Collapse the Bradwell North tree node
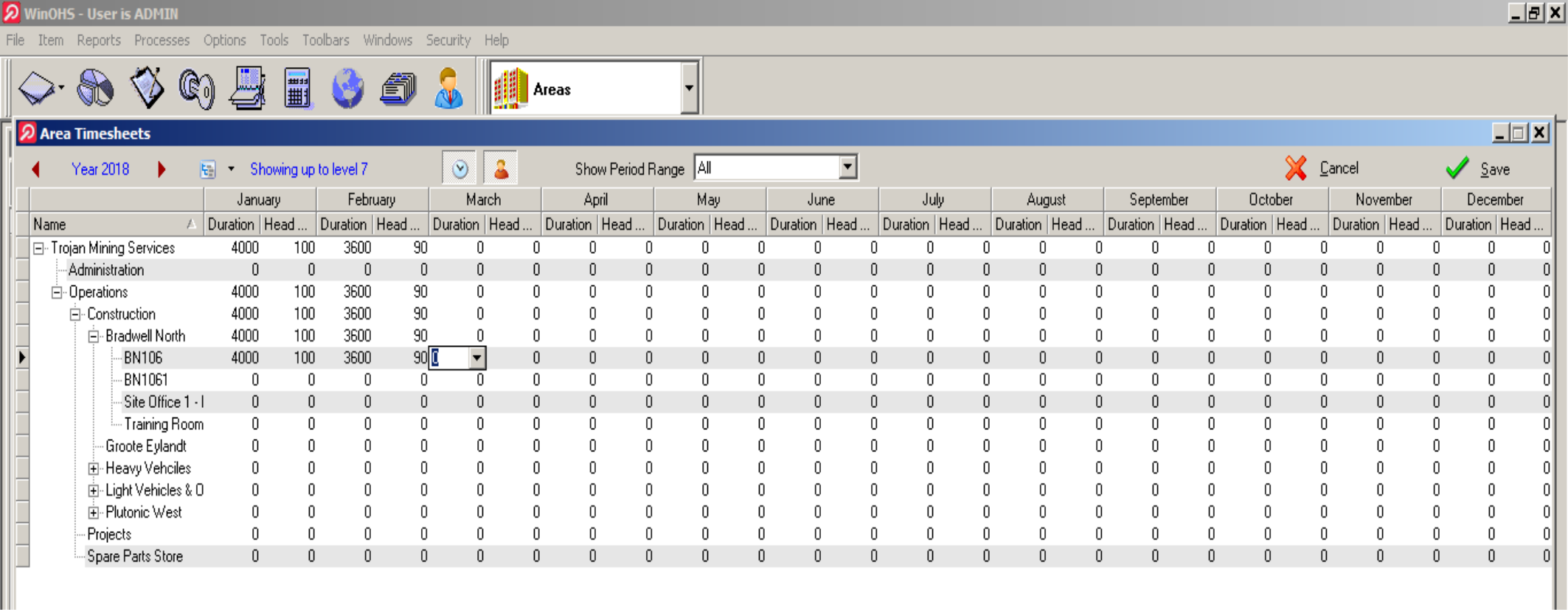 coord(94,337)
